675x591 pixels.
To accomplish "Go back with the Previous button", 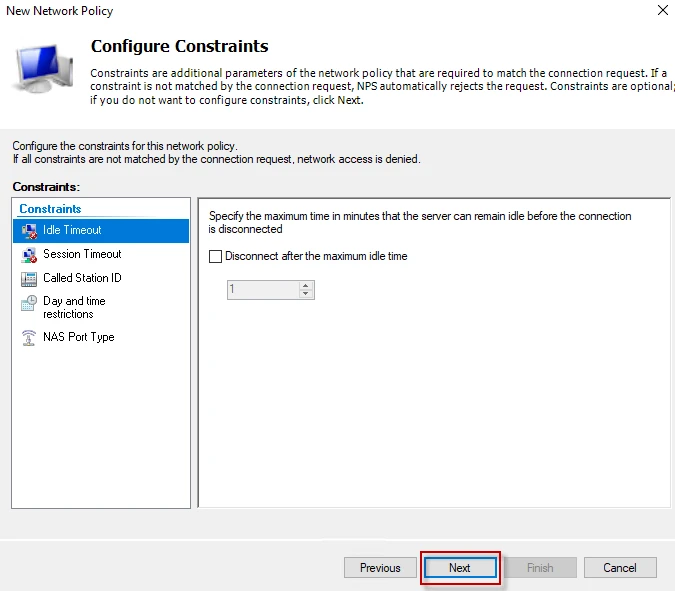I will (x=380, y=568).
